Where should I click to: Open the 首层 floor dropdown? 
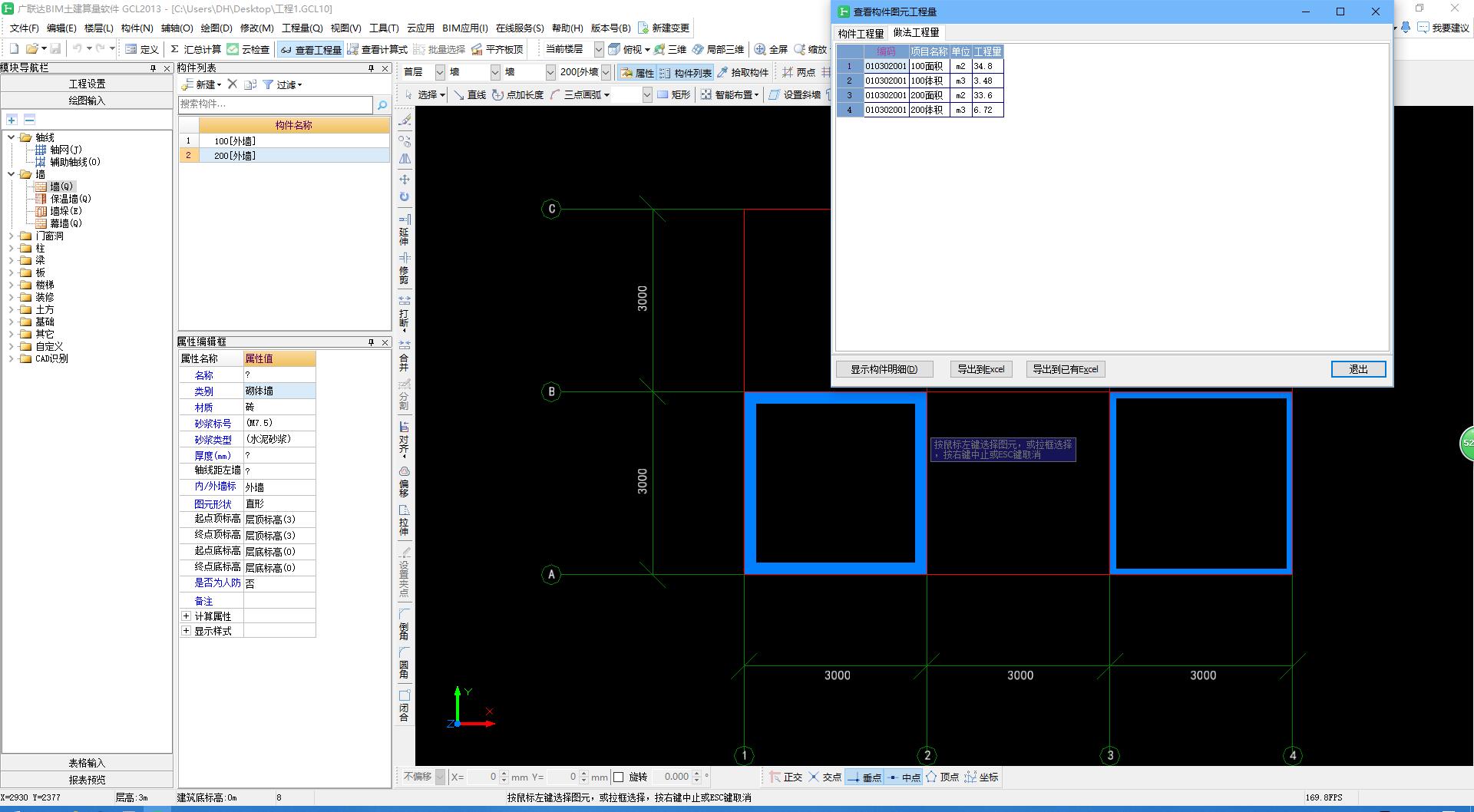pyautogui.click(x=440, y=72)
